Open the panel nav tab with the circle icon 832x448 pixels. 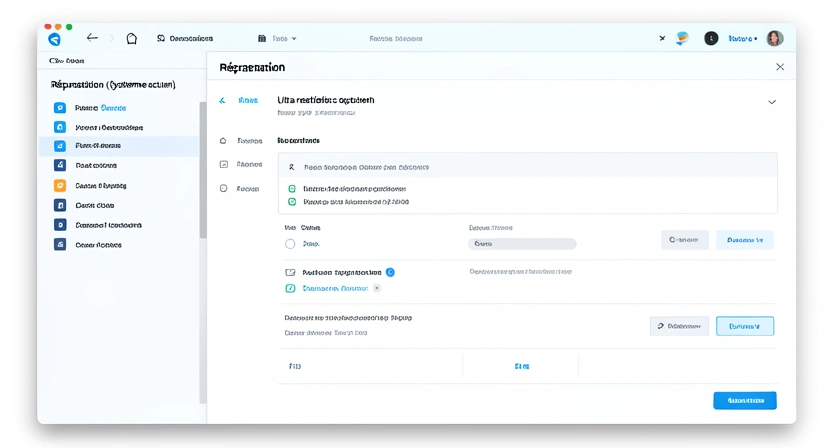(240, 188)
